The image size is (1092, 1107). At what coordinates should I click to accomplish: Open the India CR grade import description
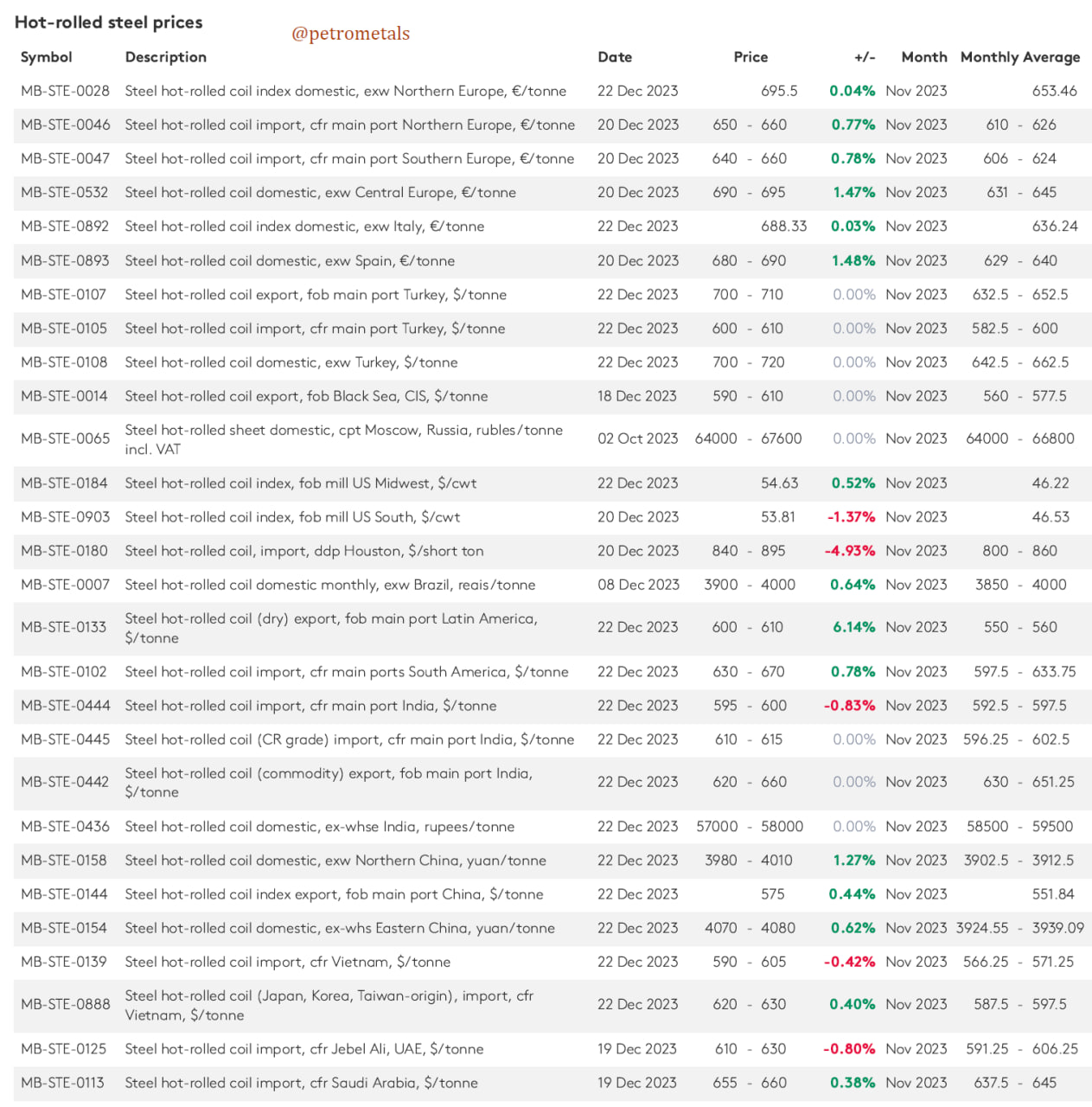pos(349,739)
